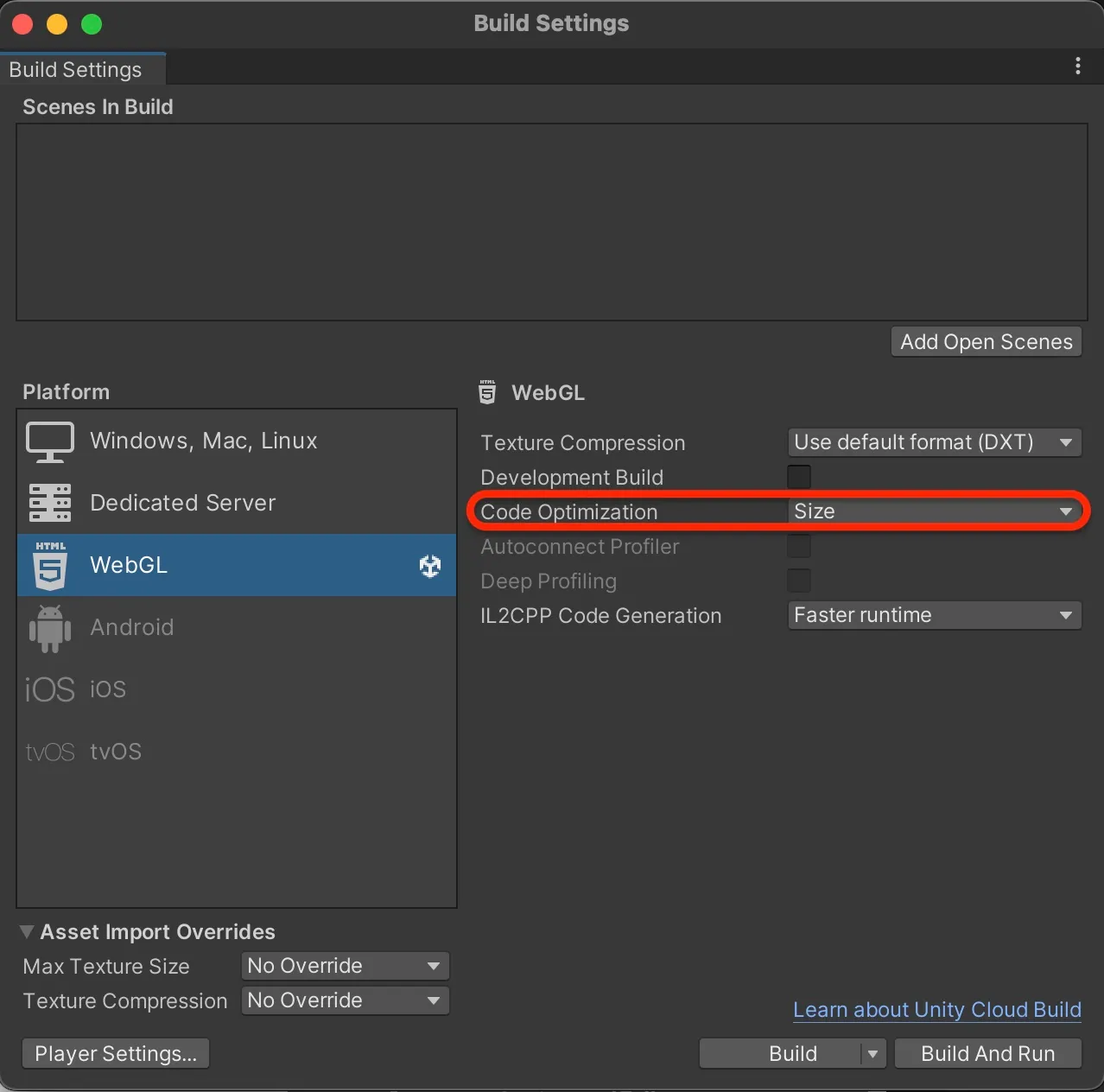Follow Learn about Unity Cloud Build link
The width and height of the screenshot is (1104, 1092).
click(937, 1010)
